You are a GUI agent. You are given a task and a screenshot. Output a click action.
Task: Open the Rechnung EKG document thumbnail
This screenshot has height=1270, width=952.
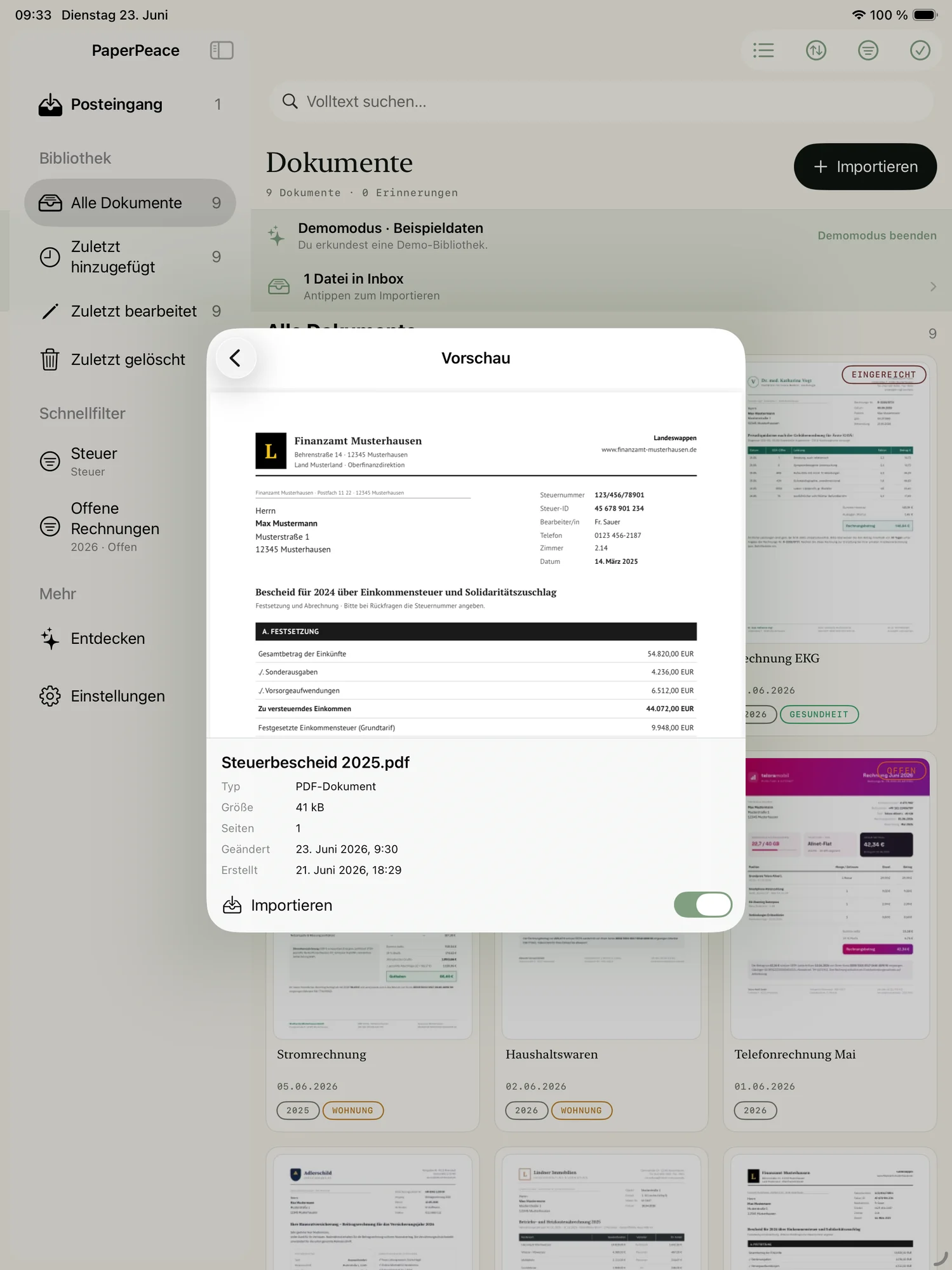pyautogui.click(x=838, y=502)
